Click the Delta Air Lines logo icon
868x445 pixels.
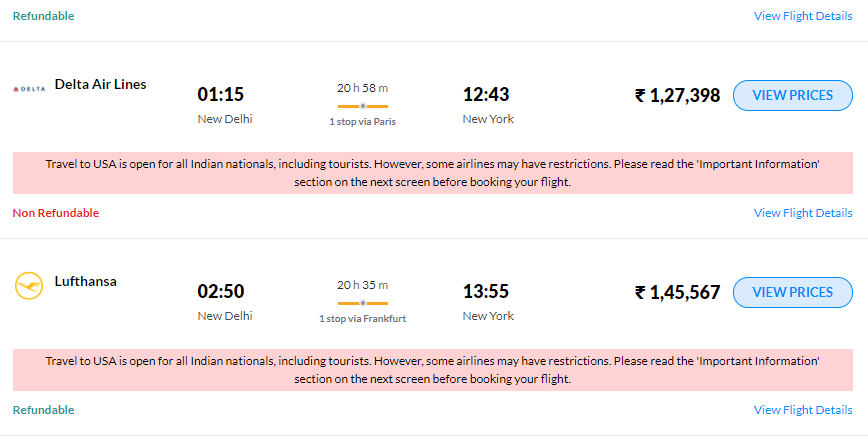29,89
